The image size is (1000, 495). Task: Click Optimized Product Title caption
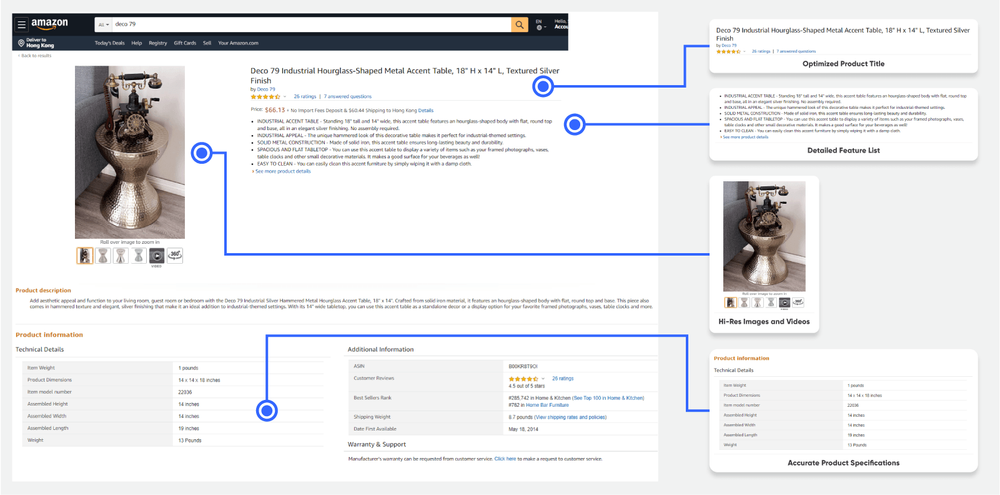coord(843,64)
